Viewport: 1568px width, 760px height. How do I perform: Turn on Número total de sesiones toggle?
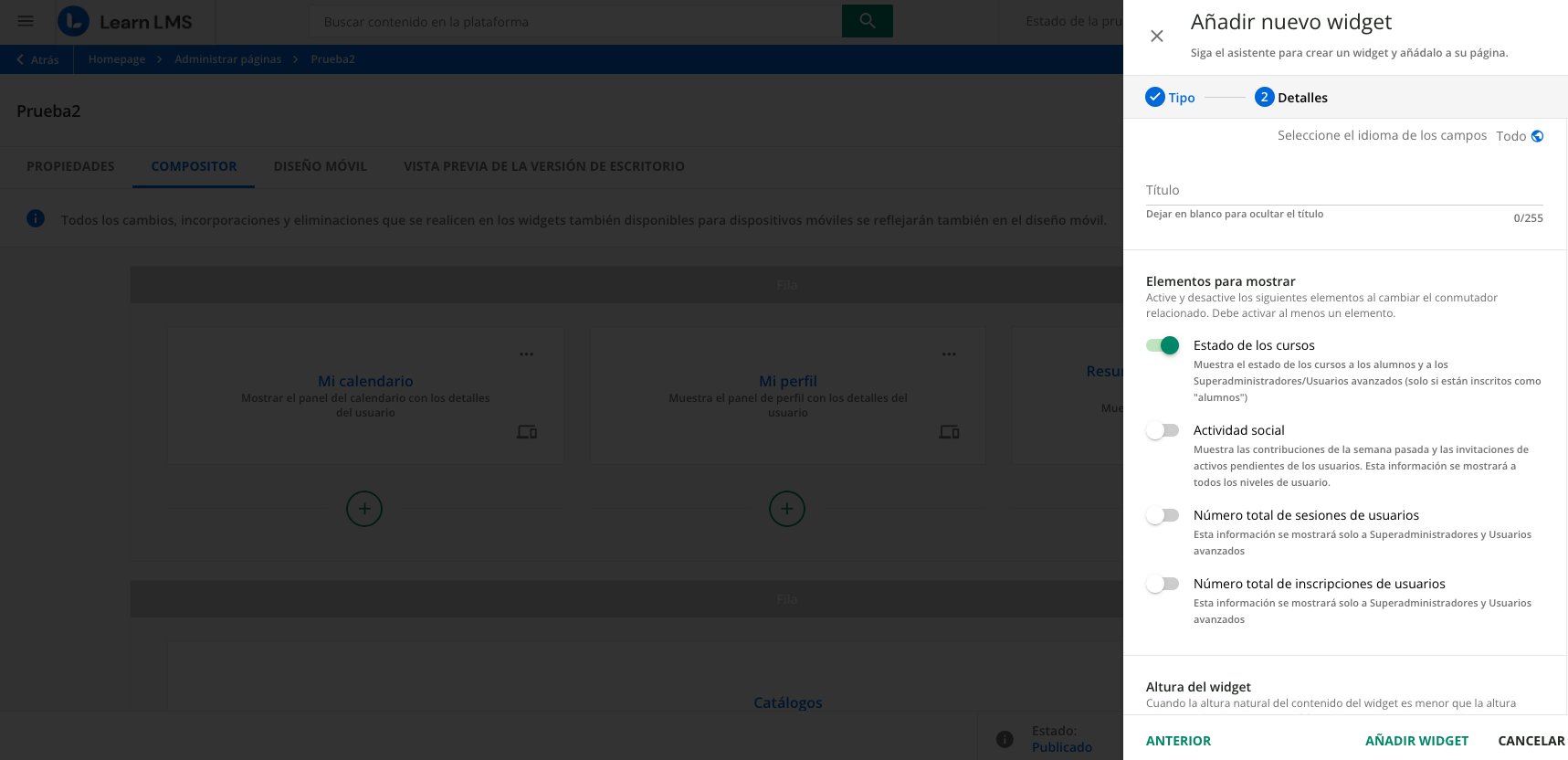(x=1163, y=515)
